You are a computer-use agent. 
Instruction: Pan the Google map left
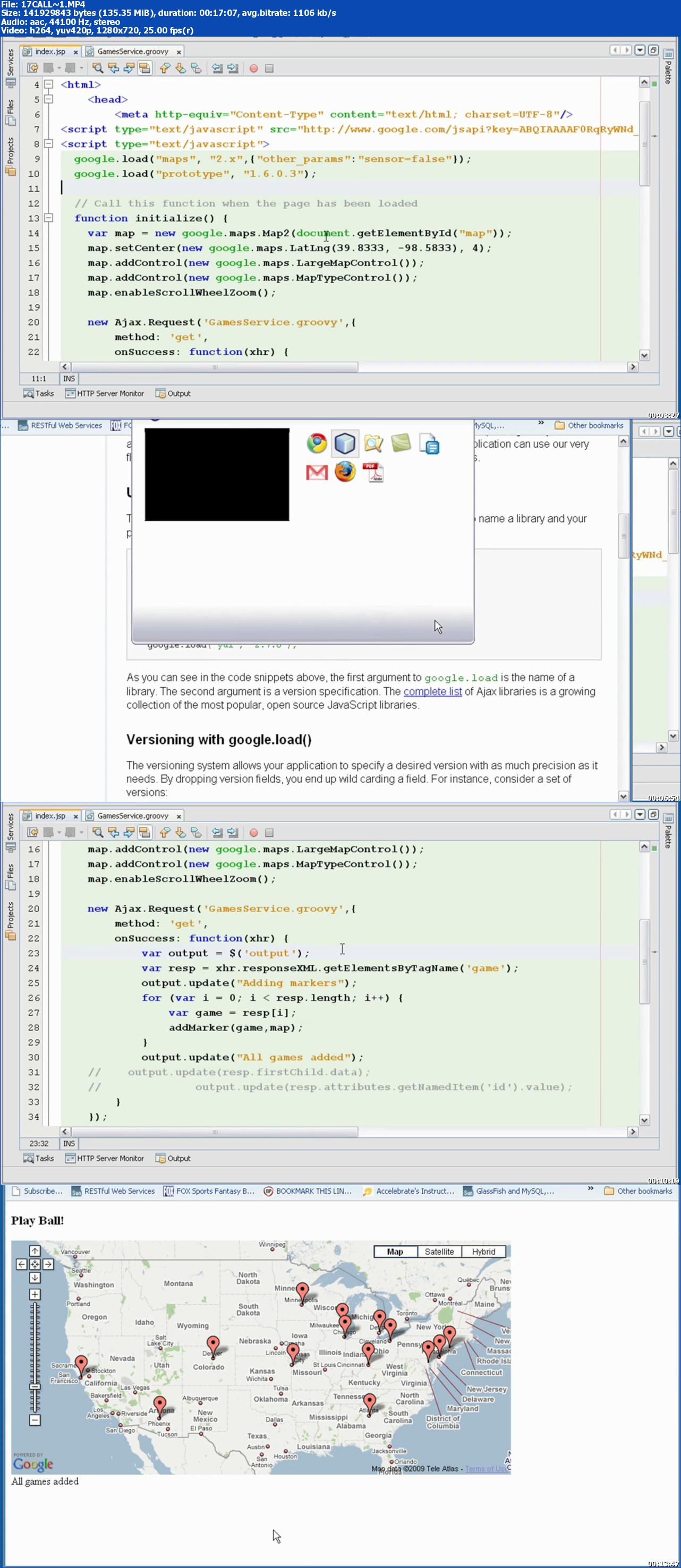point(21,1264)
